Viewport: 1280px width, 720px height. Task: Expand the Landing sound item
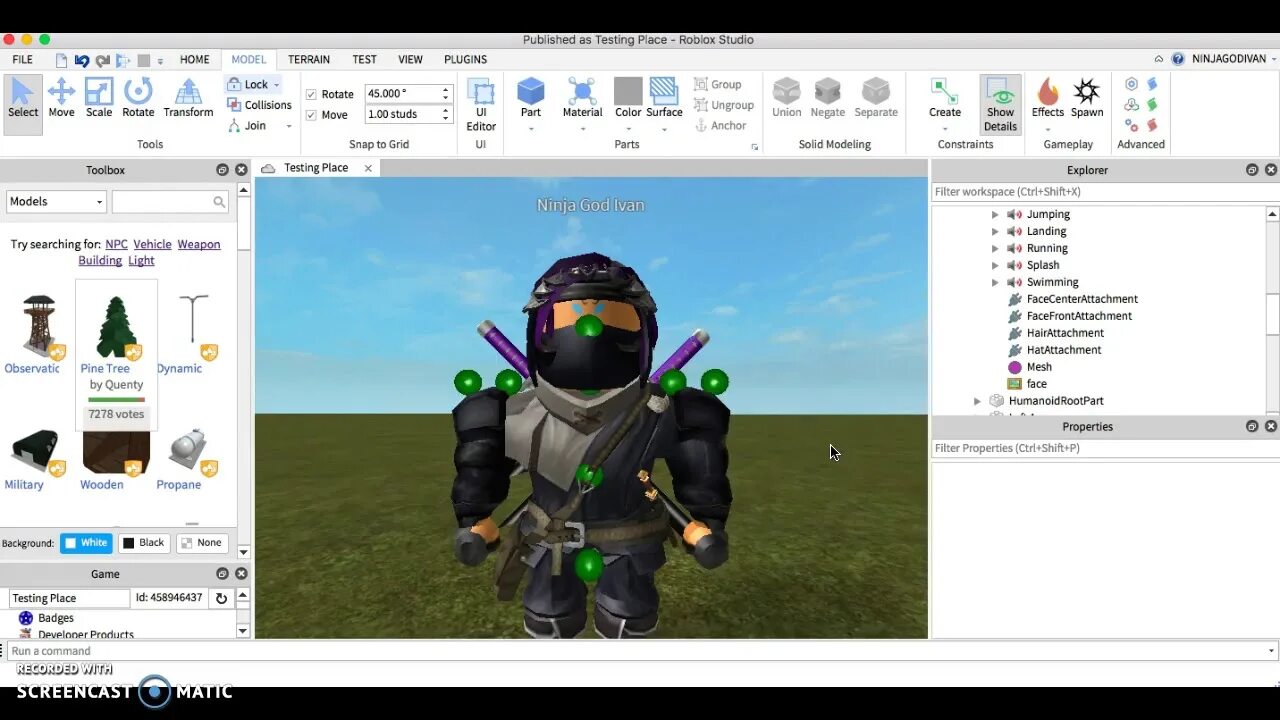tap(995, 231)
